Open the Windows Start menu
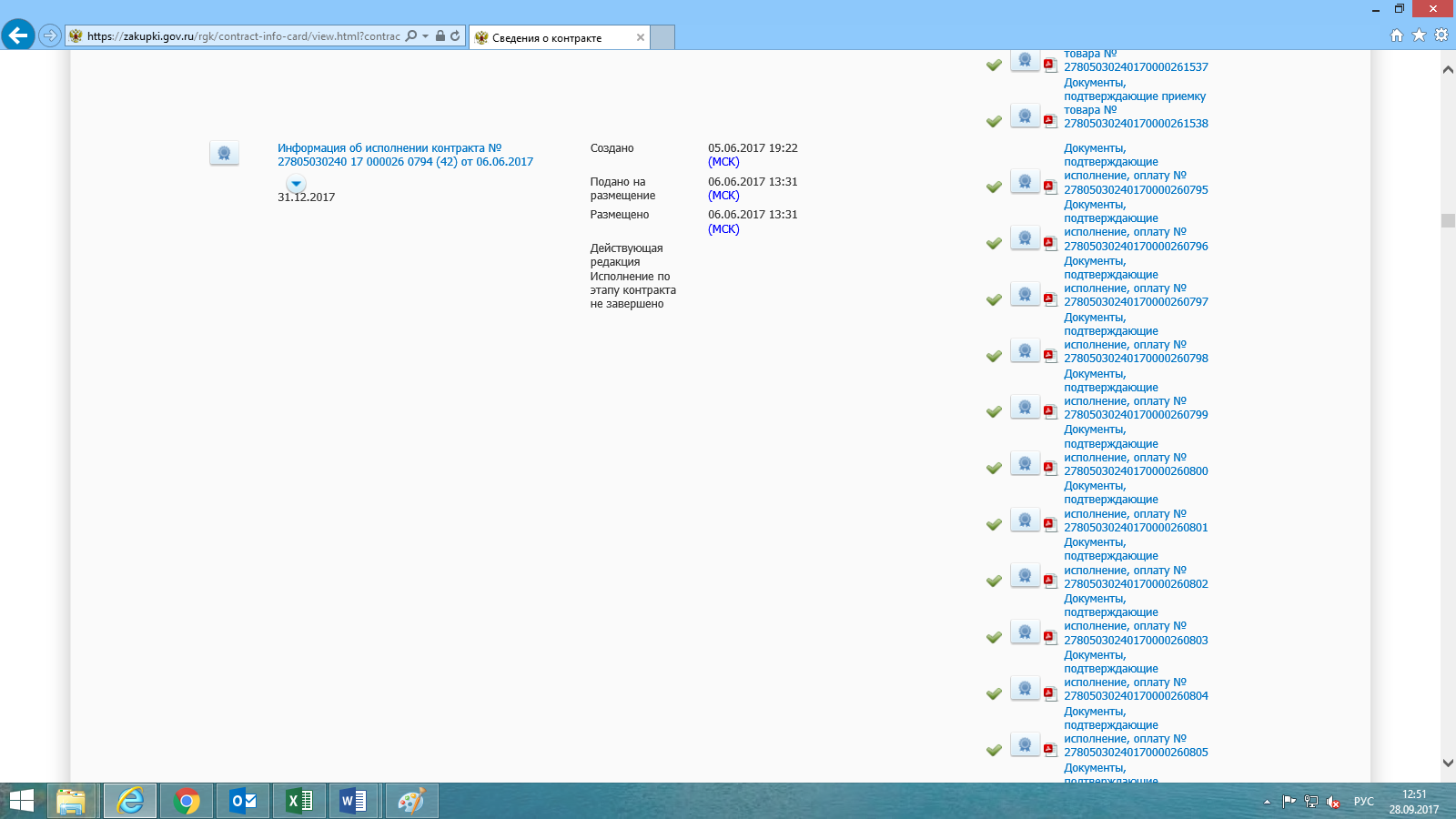This screenshot has width=1456, height=819. click(21, 801)
